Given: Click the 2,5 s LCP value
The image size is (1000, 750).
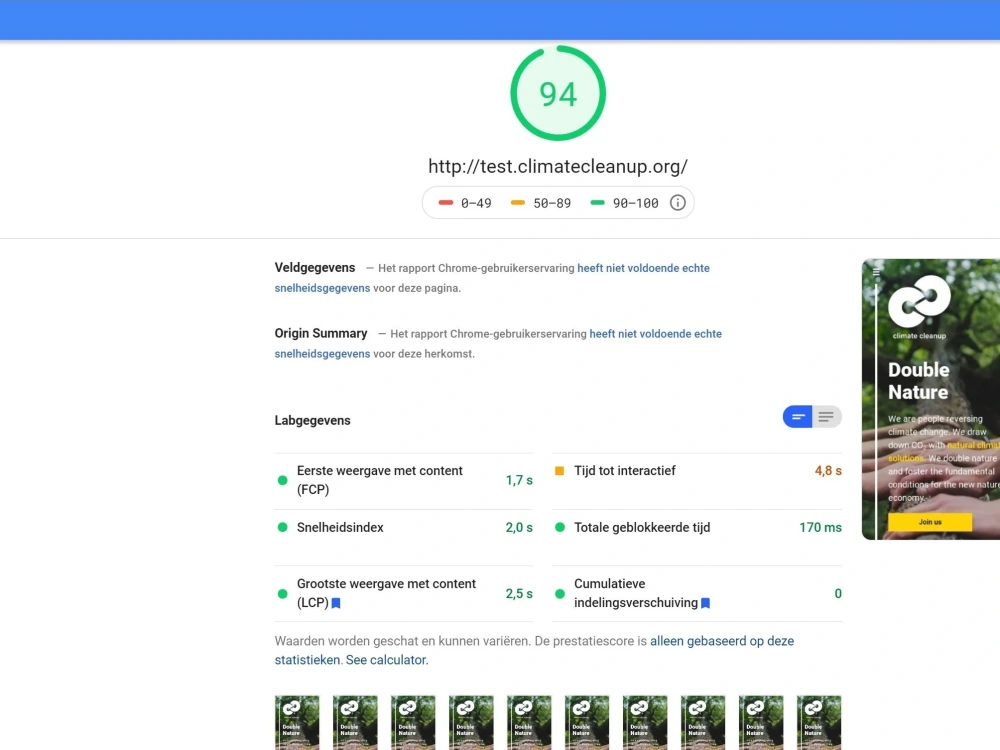Looking at the screenshot, I should [519, 594].
